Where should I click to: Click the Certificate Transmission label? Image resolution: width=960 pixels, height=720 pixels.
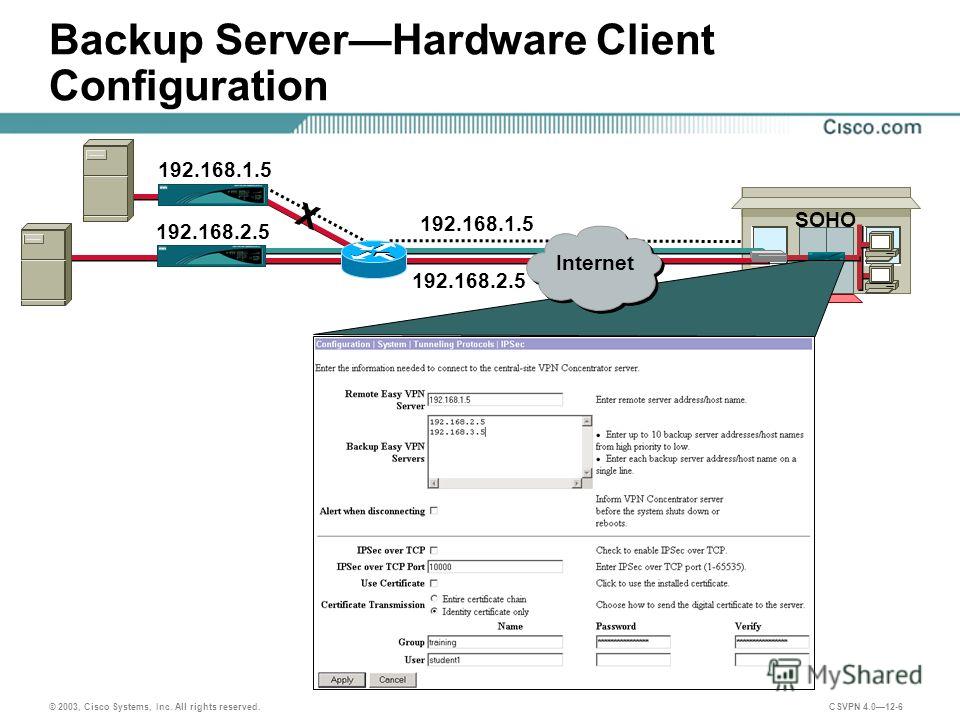(x=373, y=605)
